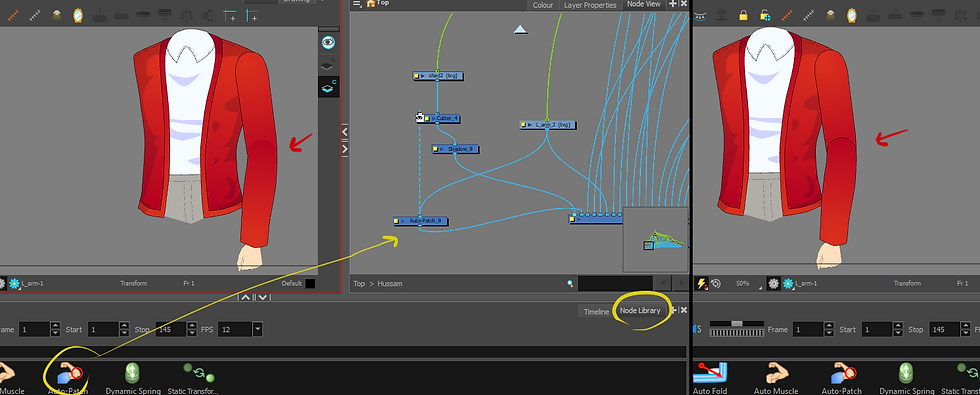Open the Node View hamburger menu
This screenshot has height=395, width=980.
pyautogui.click(x=356, y=4)
